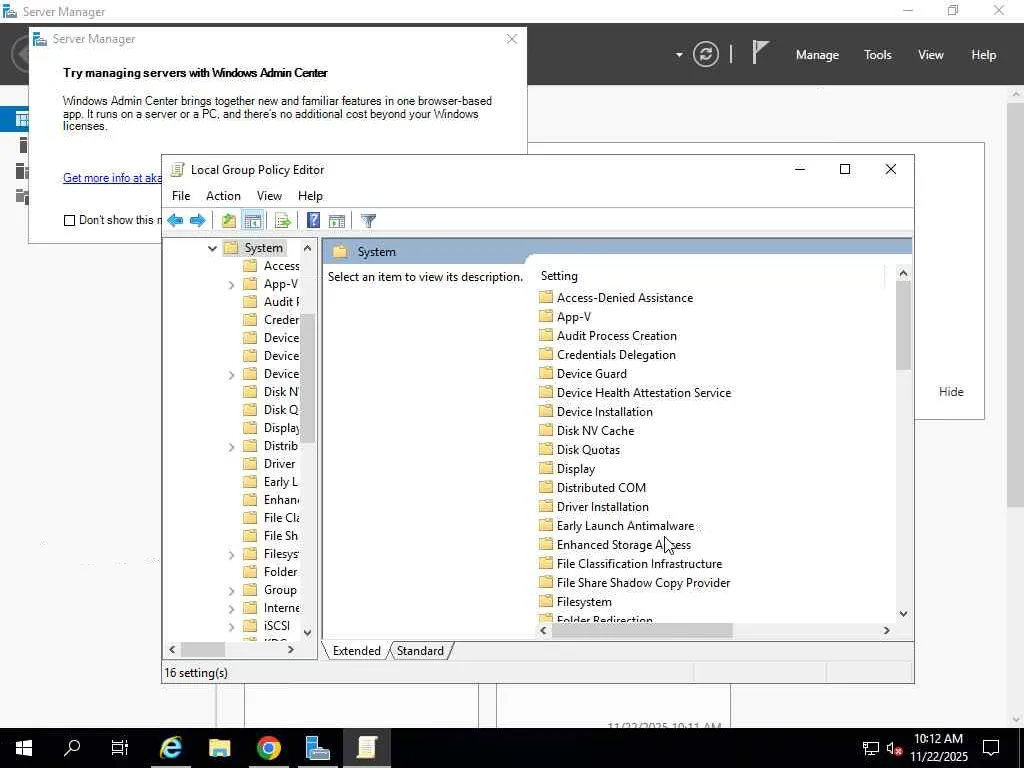Expand the iSCSI tree node
1024x768 pixels.
pyautogui.click(x=231, y=627)
